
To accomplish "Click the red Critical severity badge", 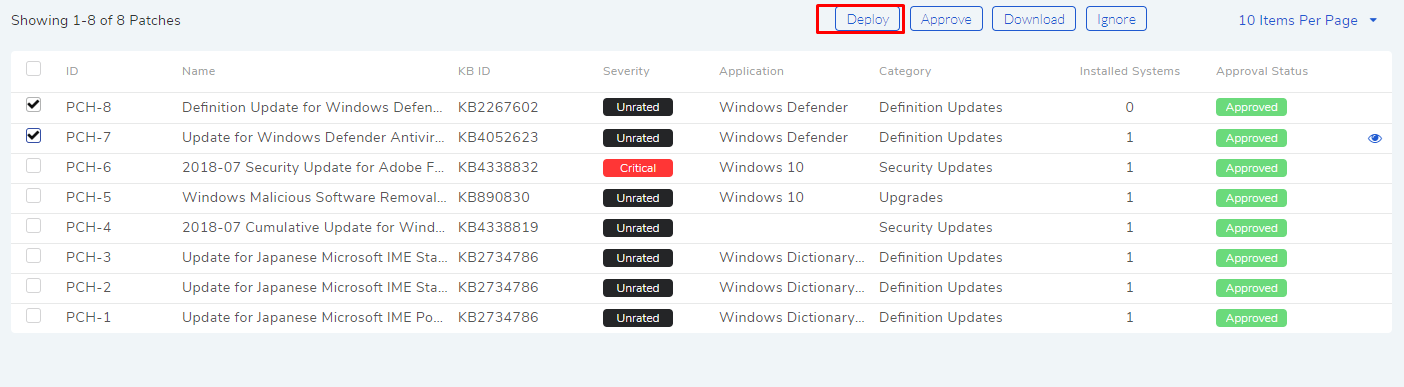I will pos(638,168).
